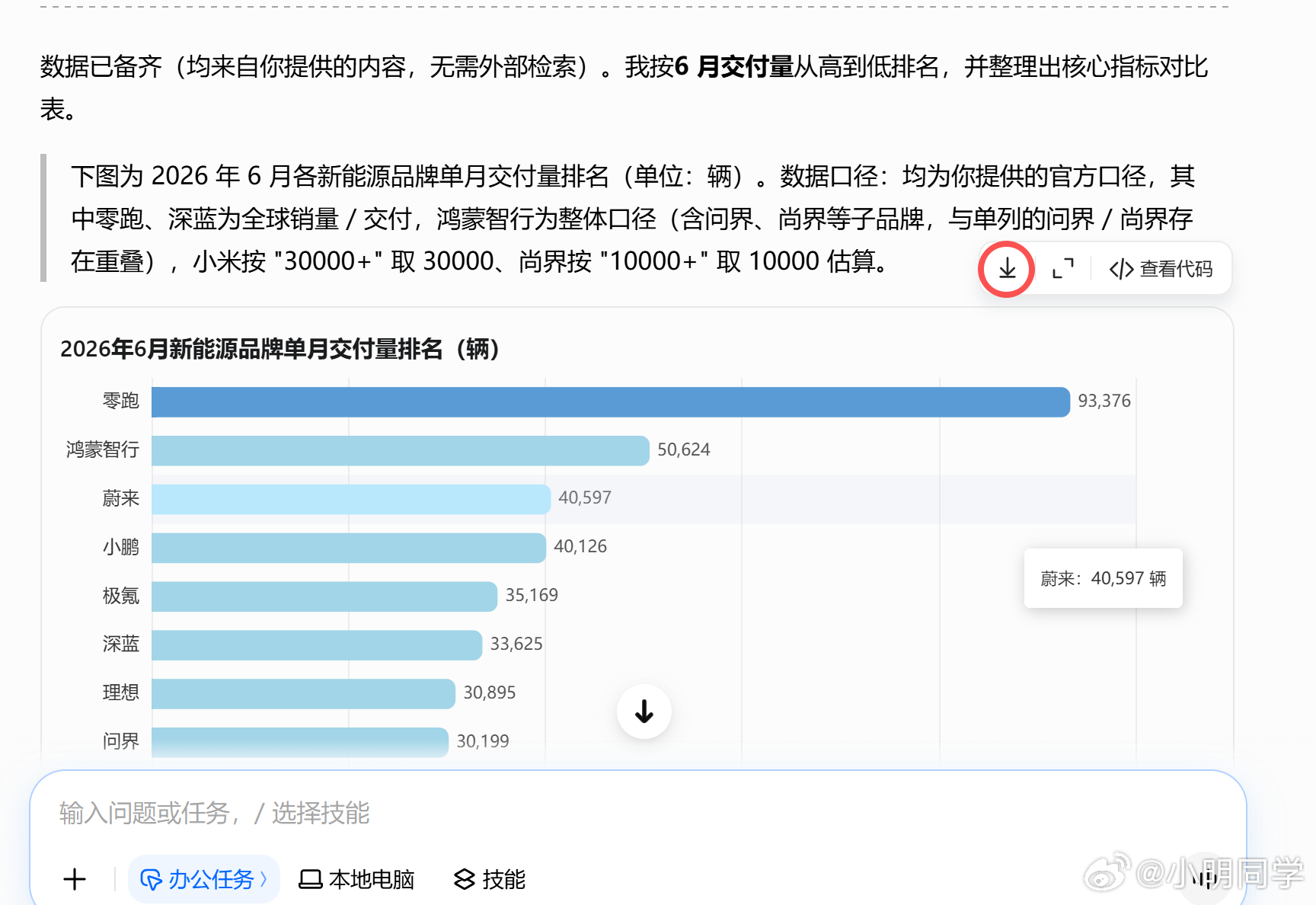This screenshot has width=1316, height=905.
Task: Add an attachment with the plus icon
Action: pos(75,879)
